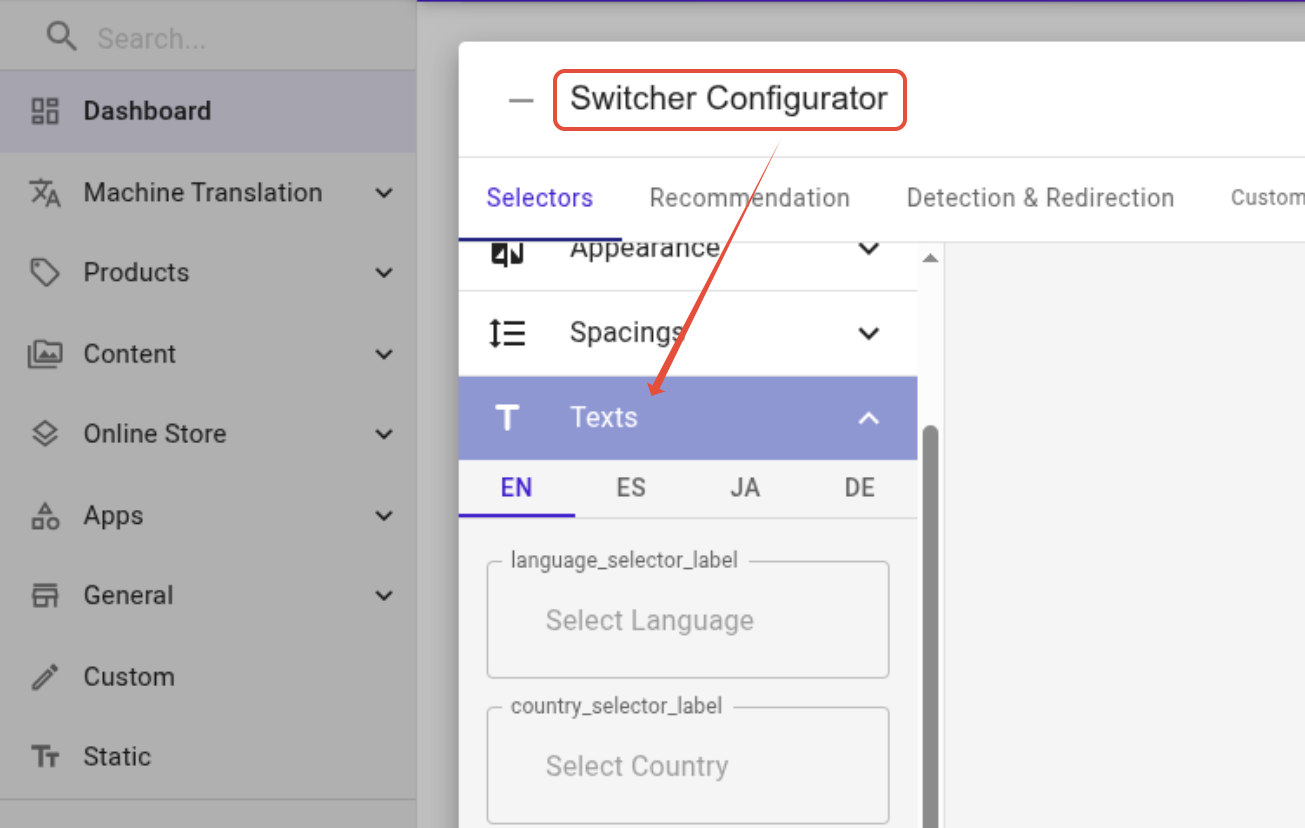The width and height of the screenshot is (1305, 828).
Task: Click the country_selector_label input field
Action: coord(688,766)
